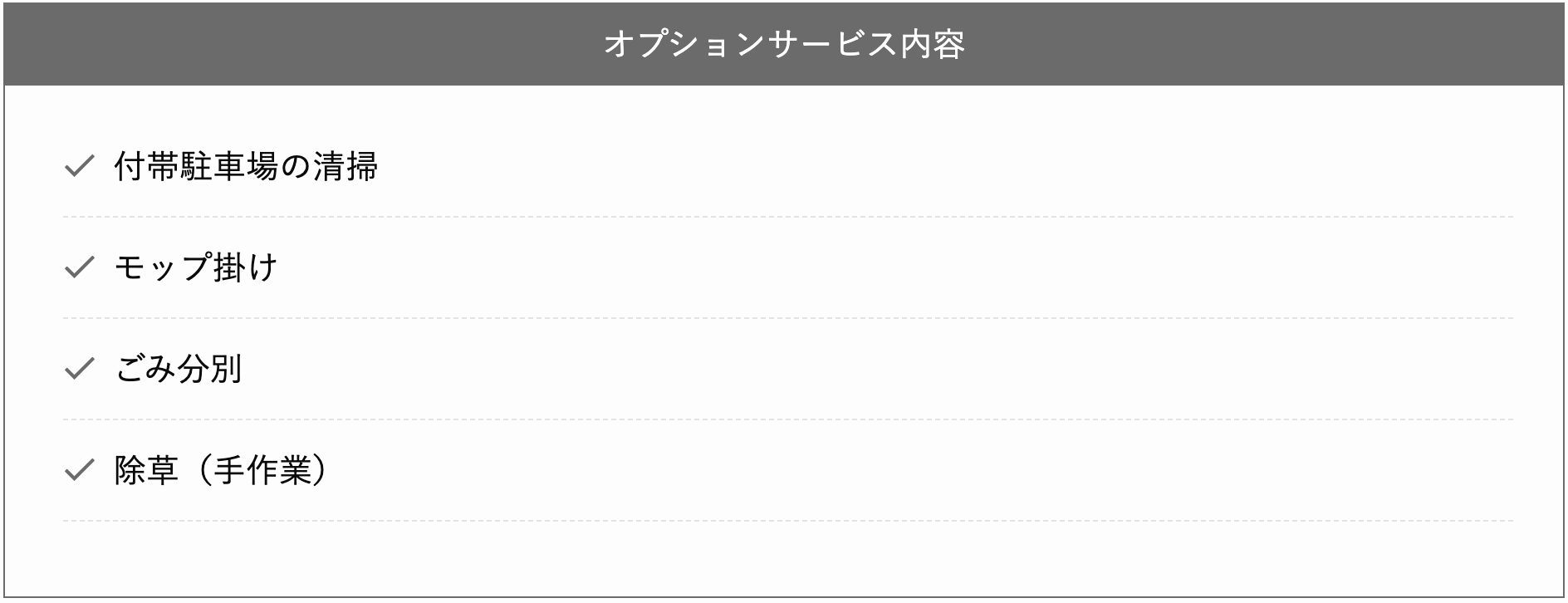Click the dashed divider below 除草(手作業)
1568x603 pixels.
pyautogui.click(x=787, y=521)
